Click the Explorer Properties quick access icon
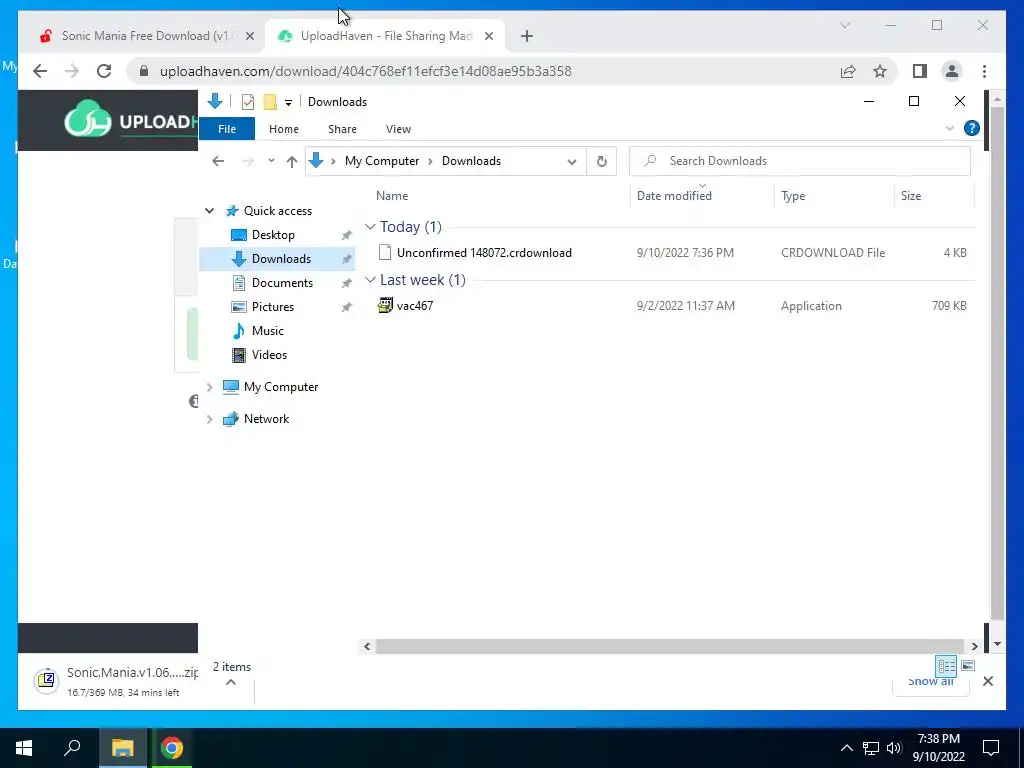Image resolution: width=1024 pixels, height=768 pixels. 248,102
